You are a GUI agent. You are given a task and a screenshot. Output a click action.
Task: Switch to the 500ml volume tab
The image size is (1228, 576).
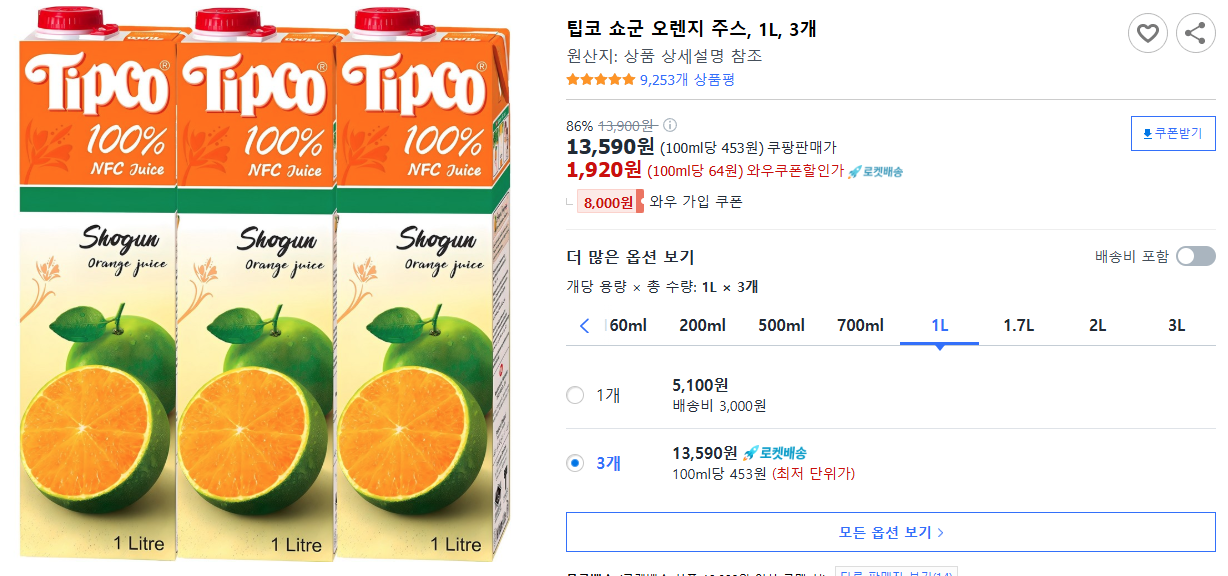click(x=780, y=324)
